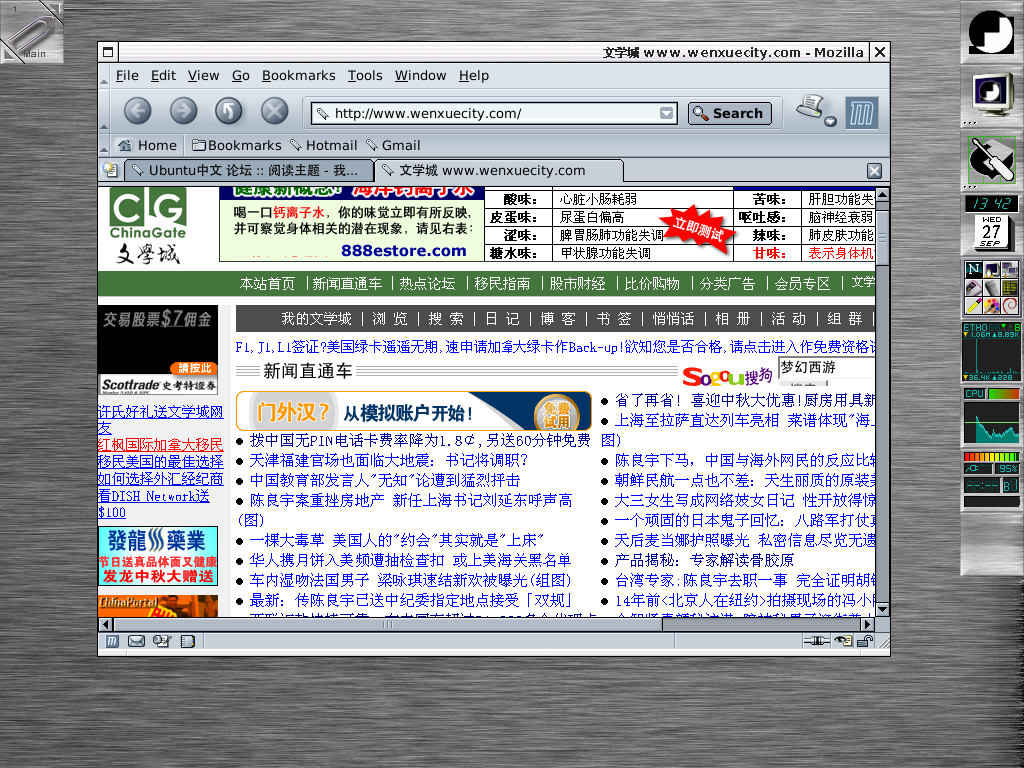The width and height of the screenshot is (1024, 768).
Task: Collapse the navigation toolbar using its grippy
Action: click(x=104, y=112)
